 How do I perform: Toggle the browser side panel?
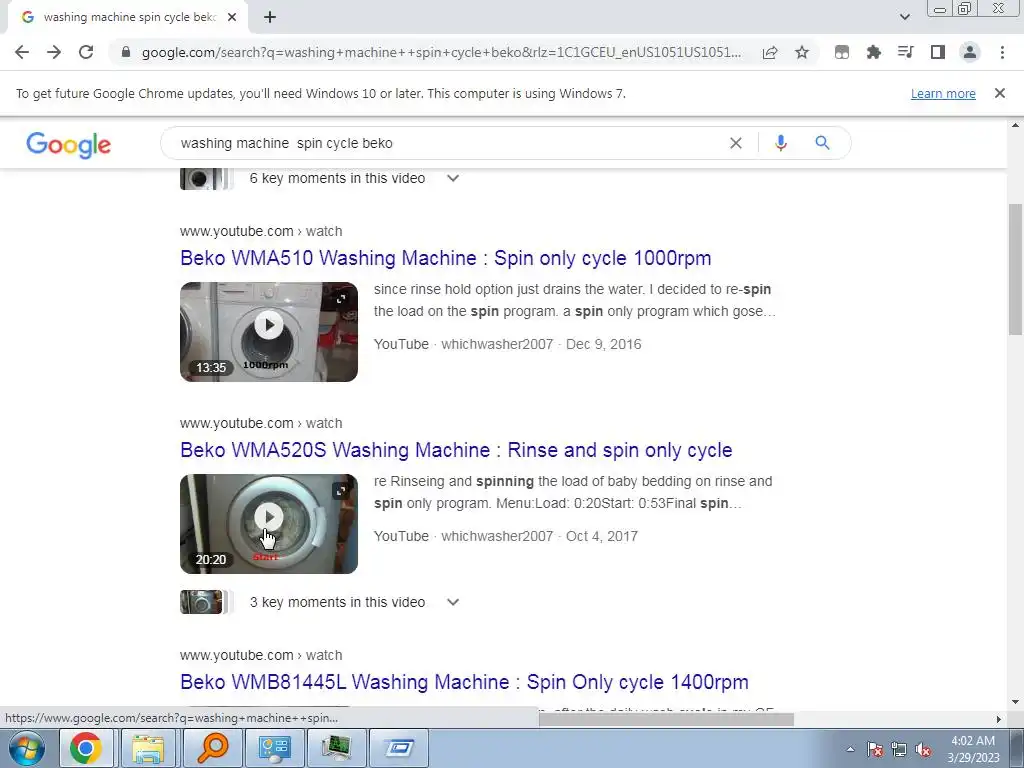pos(938,52)
